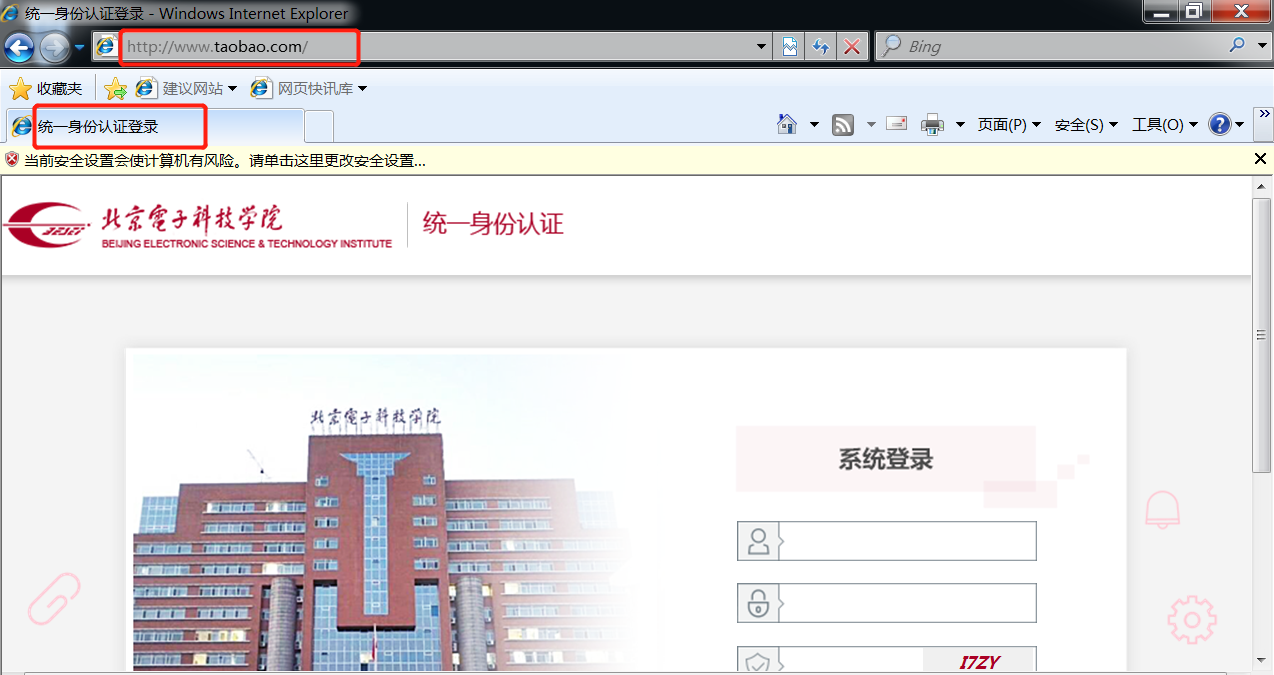Close the security information bar
This screenshot has height=675, width=1274.
coord(1260,159)
